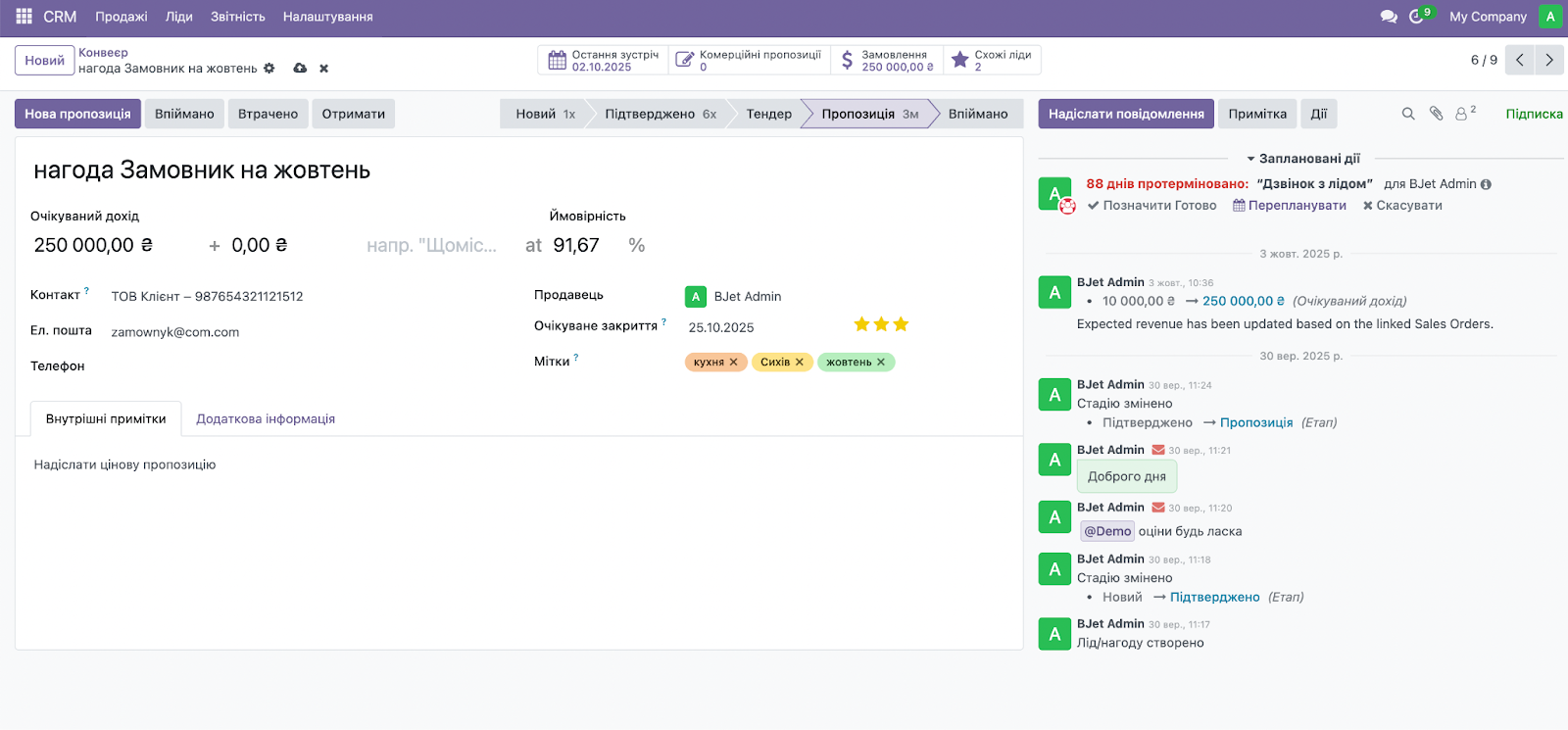Click the Нова пропозиція button
This screenshot has height=730, width=1568.
point(77,114)
